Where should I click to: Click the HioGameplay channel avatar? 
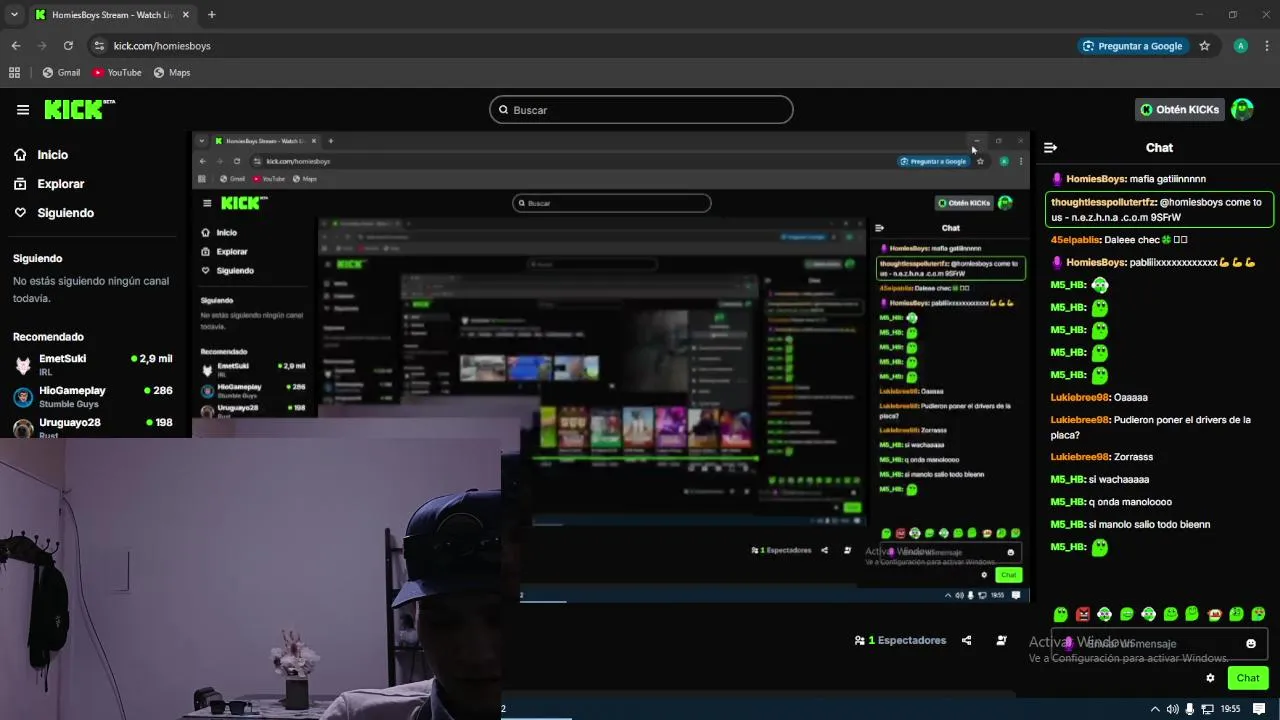[23, 397]
